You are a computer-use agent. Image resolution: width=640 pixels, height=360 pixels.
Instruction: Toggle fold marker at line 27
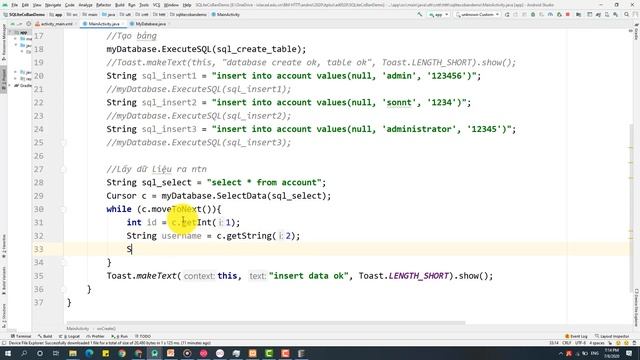[63, 169]
